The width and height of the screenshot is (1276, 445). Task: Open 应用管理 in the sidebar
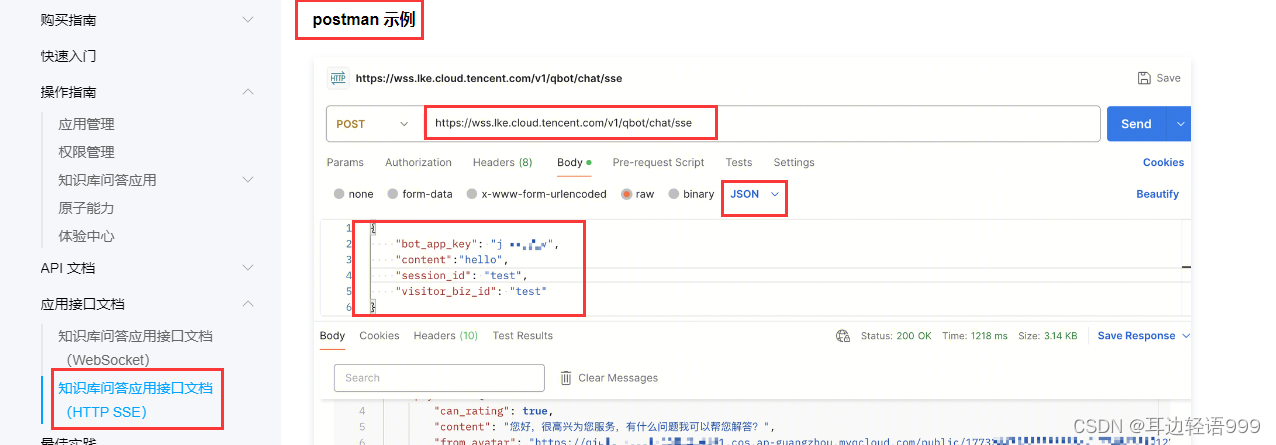tap(86, 124)
